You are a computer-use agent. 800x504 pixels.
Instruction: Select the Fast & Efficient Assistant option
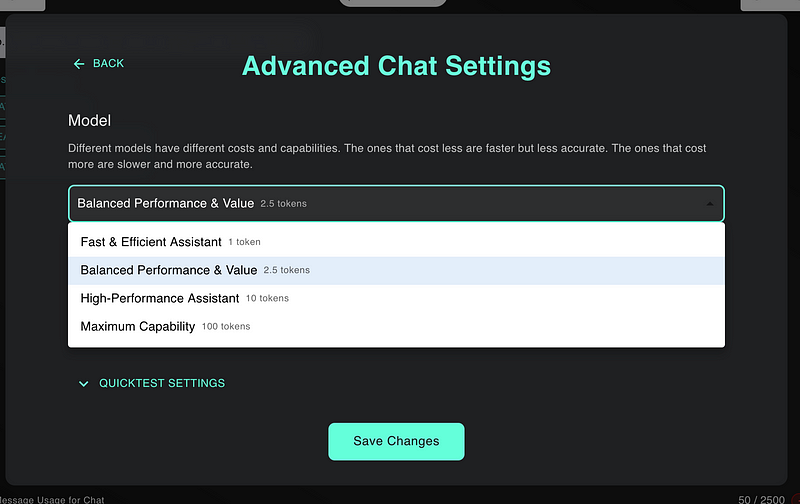pos(151,242)
